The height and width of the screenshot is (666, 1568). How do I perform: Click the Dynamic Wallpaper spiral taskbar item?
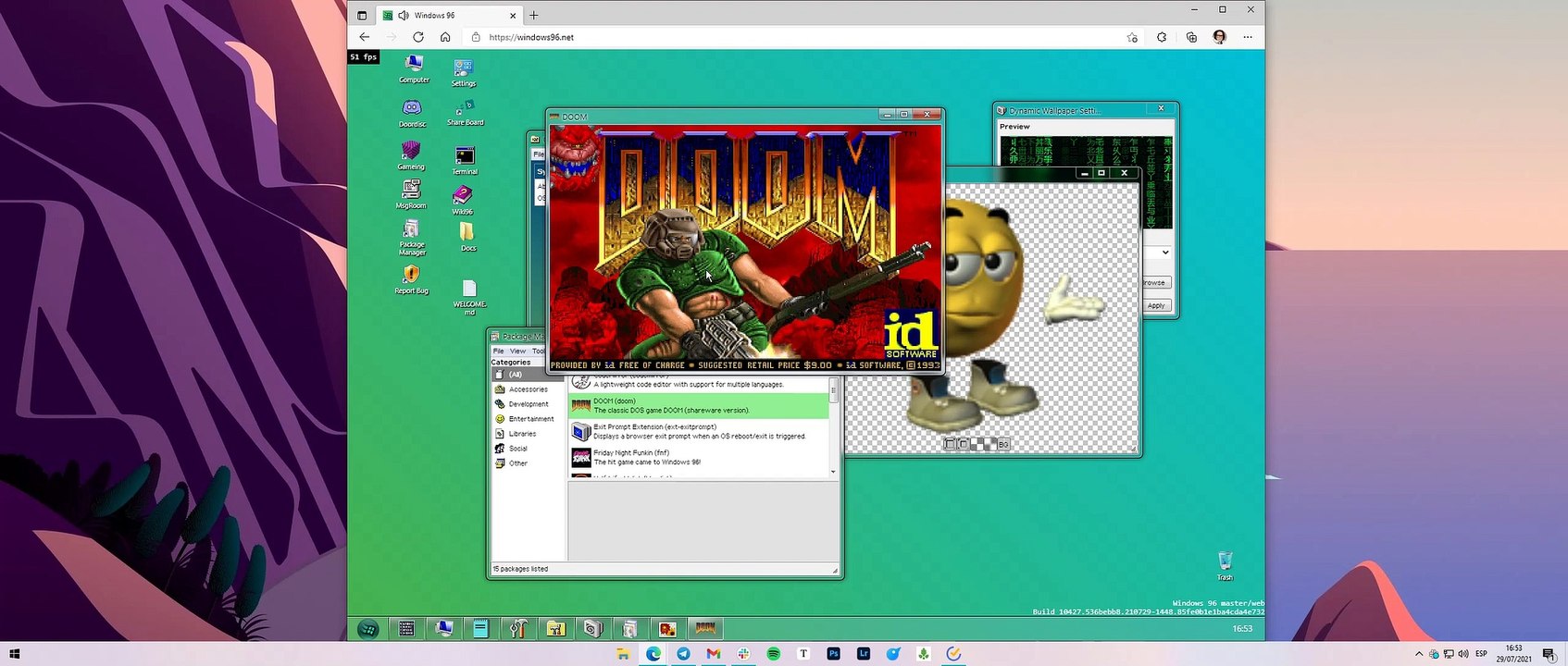coord(592,629)
